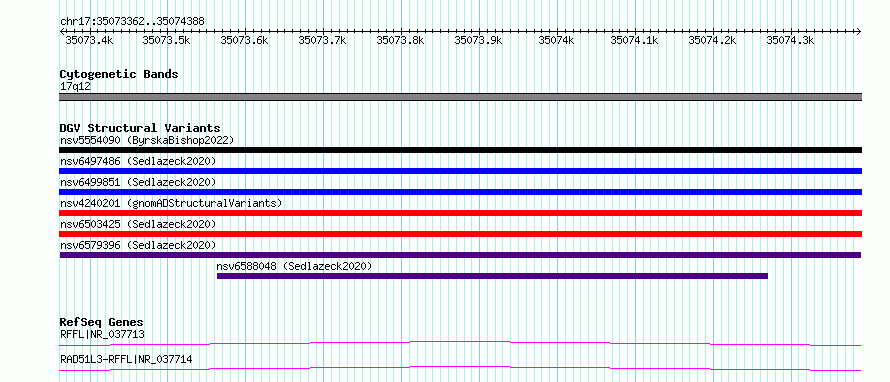890x382 pixels.
Task: Click label nsv4240201 (gnomADStructuralVariants)
Action: (171, 203)
